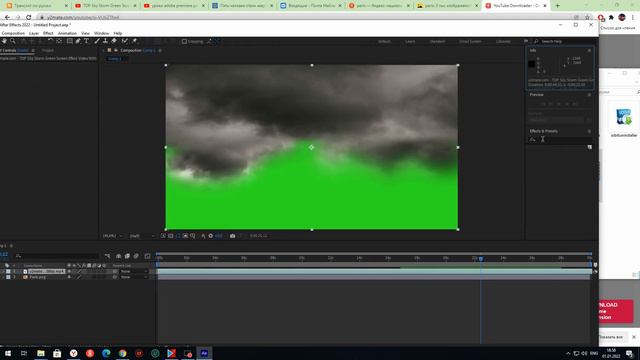Image resolution: width=640 pixels, height=360 pixels.
Task: Click the layer anchor point in viewer
Action: point(311,147)
